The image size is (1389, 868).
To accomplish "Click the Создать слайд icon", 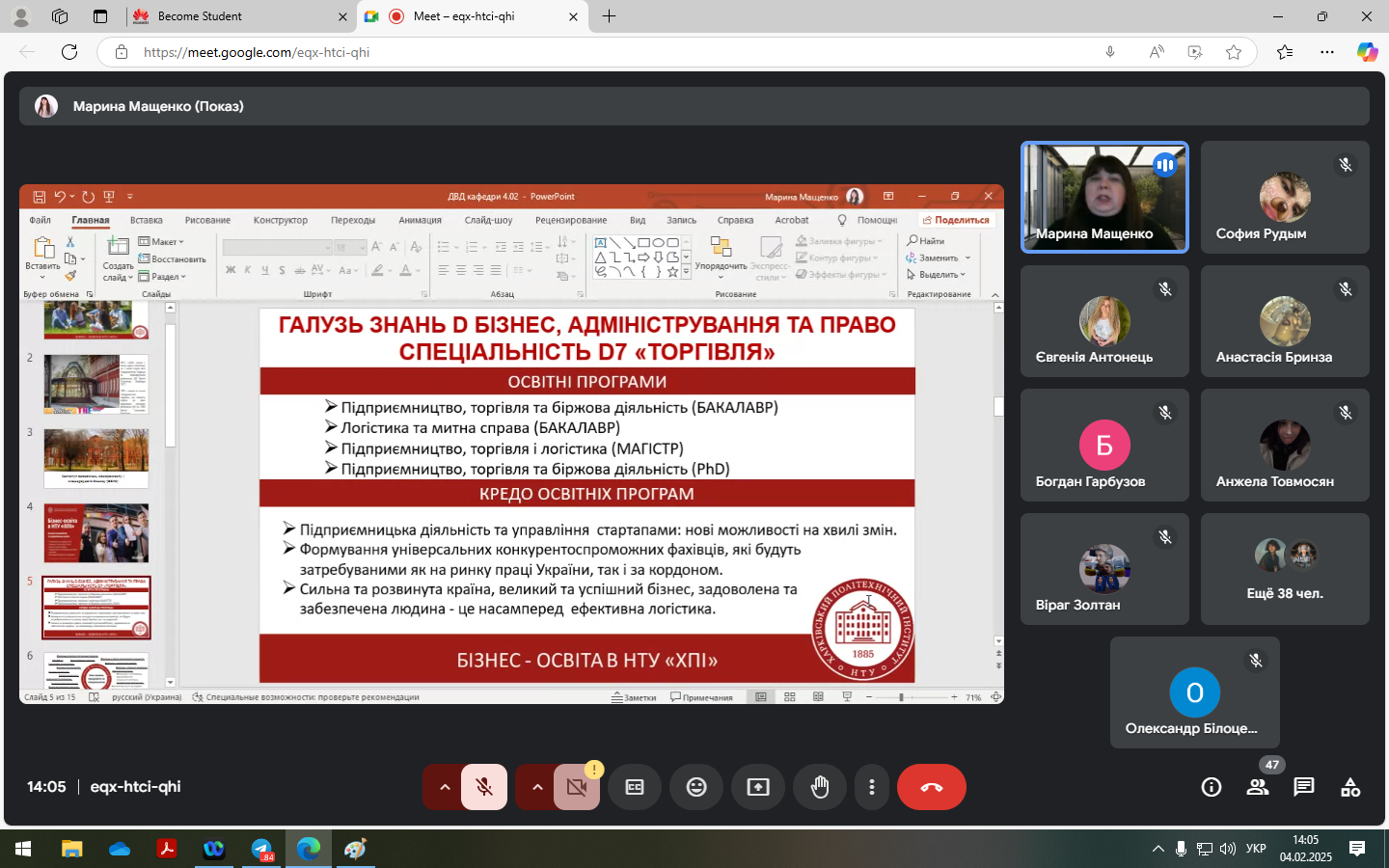I will [118, 247].
